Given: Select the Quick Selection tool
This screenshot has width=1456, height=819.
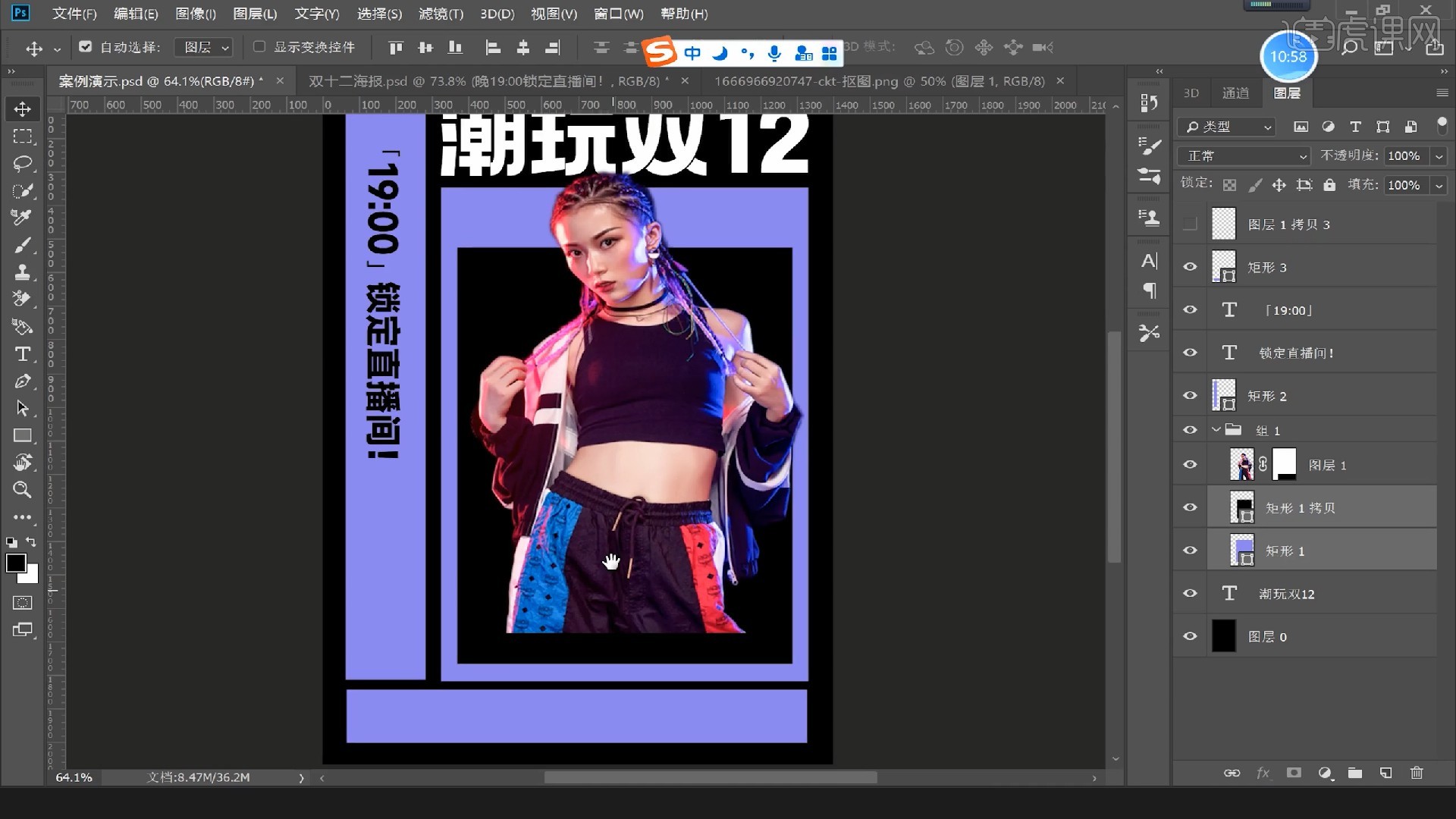Looking at the screenshot, I should point(22,191).
